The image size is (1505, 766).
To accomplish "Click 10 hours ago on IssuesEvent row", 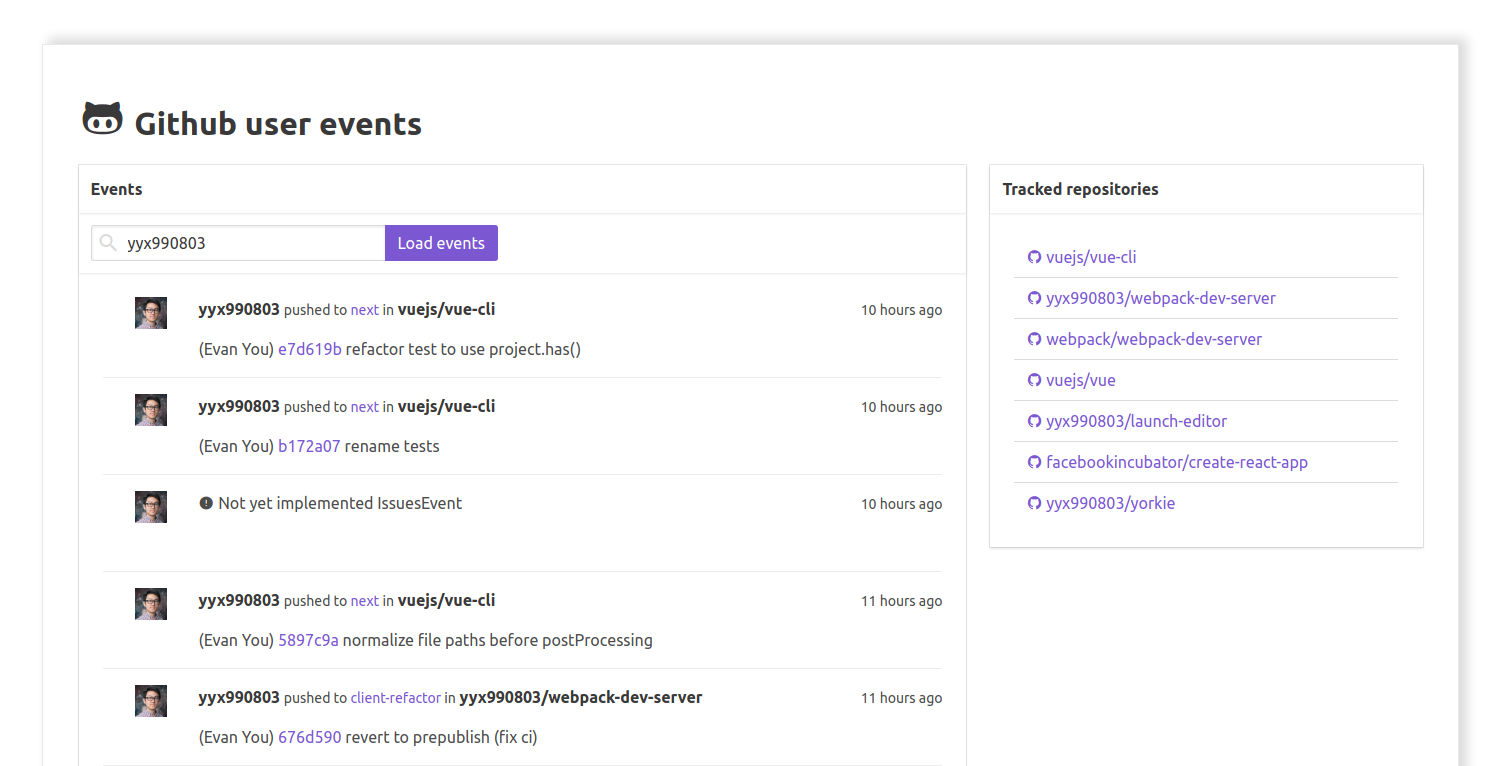I will pyautogui.click(x=901, y=504).
